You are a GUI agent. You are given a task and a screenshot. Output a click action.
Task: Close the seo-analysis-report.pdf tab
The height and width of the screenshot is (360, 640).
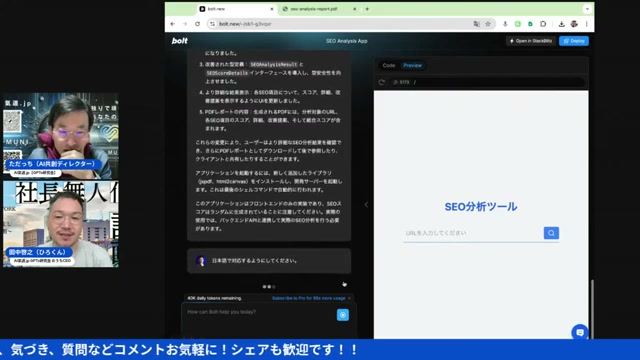pos(354,9)
